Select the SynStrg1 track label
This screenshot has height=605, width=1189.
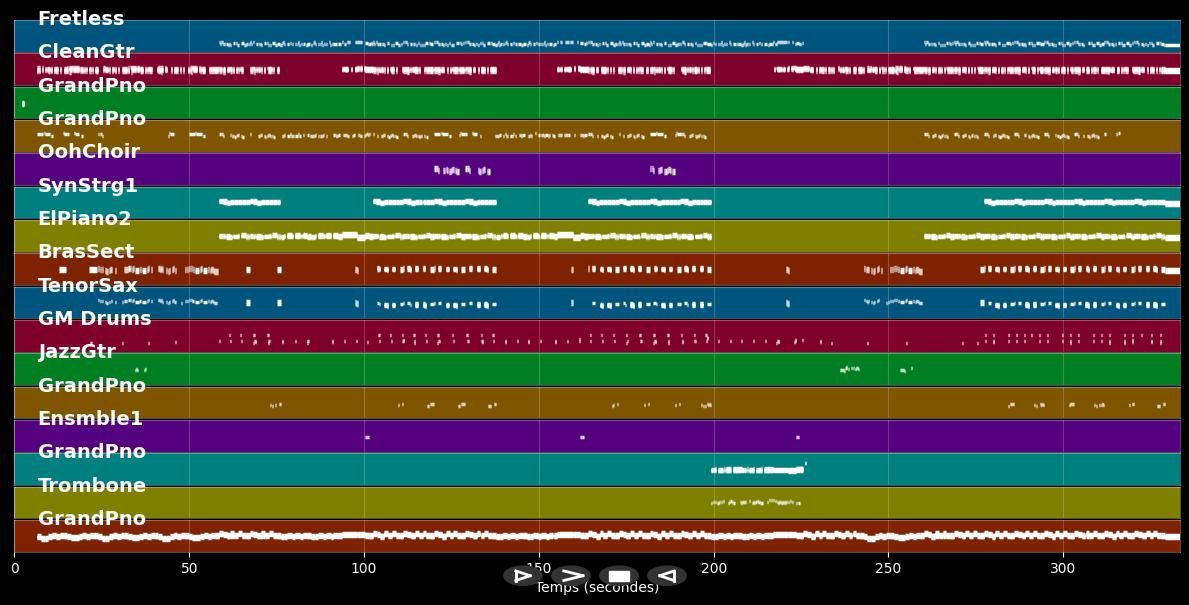click(88, 186)
